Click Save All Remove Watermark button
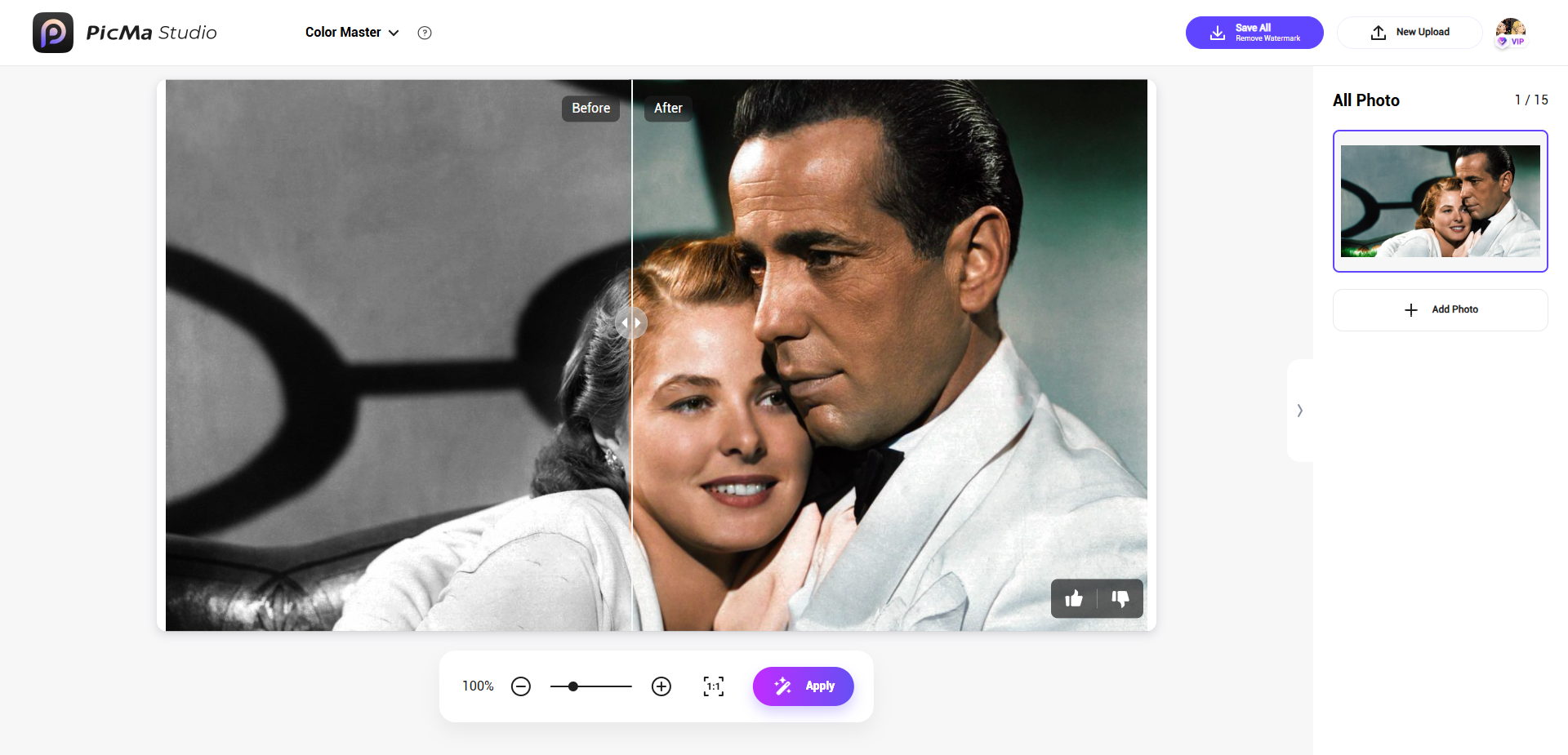1568x755 pixels. tap(1254, 33)
